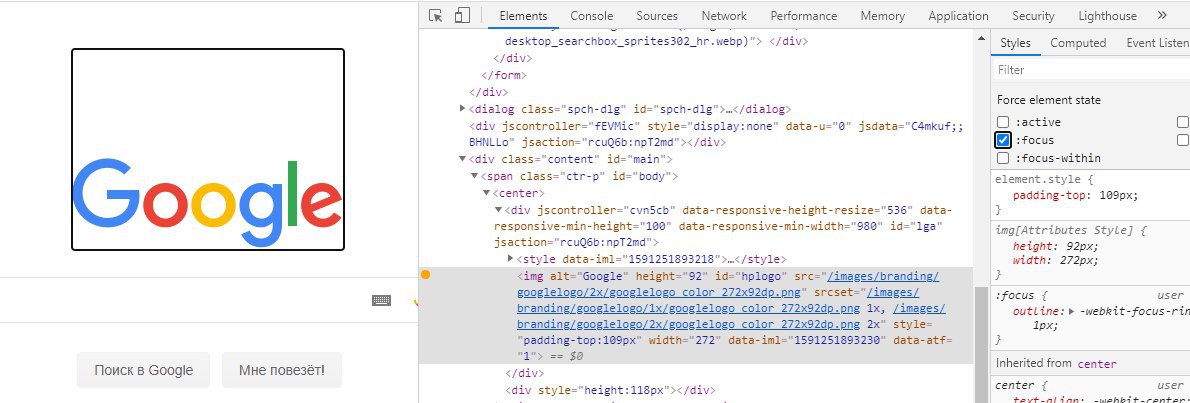Collapse the div class="content" id="main" node
Viewport: 1190px width, 403px height.
[463, 159]
